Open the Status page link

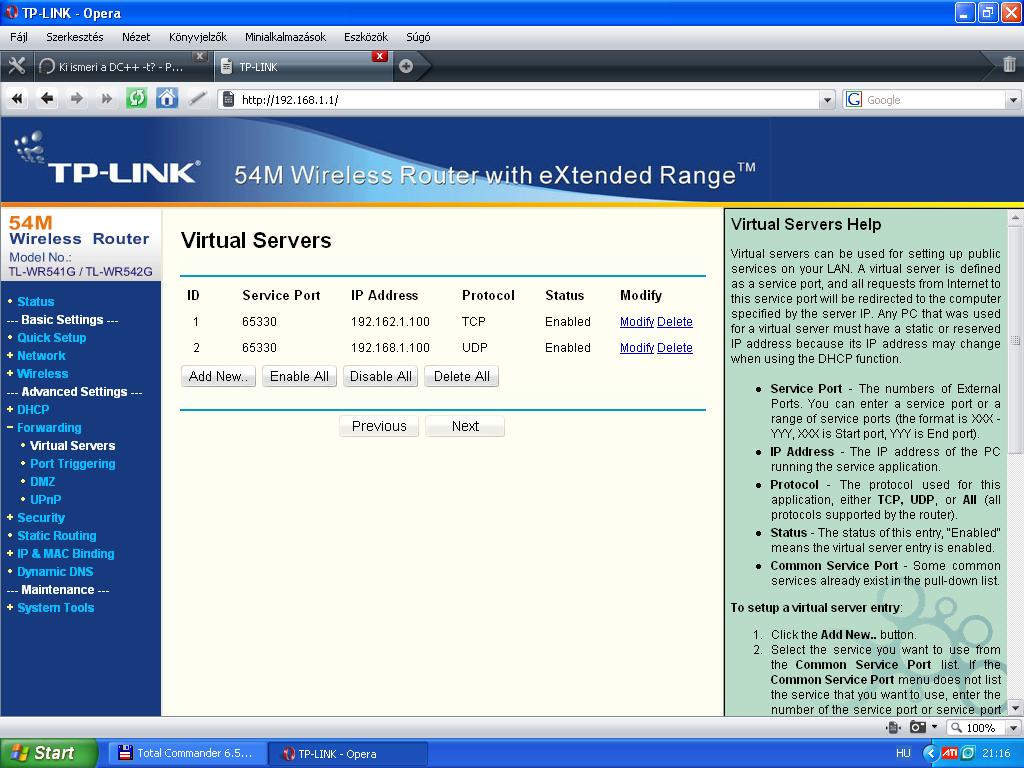(35, 302)
